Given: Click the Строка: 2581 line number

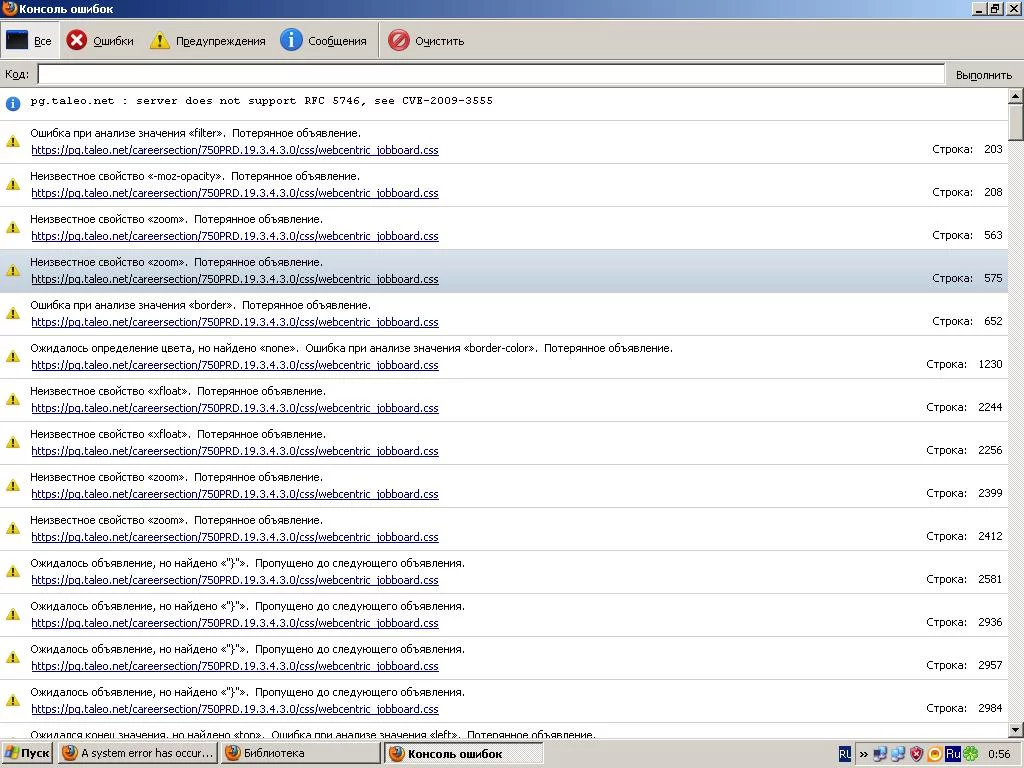Looking at the screenshot, I should pyautogui.click(x=964, y=579).
